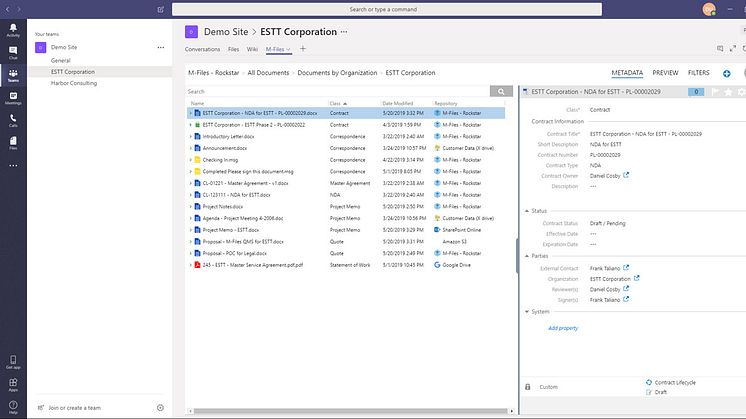The height and width of the screenshot is (419, 746).
Task: Flag the NDA document for follow-up
Action: coord(715,92)
